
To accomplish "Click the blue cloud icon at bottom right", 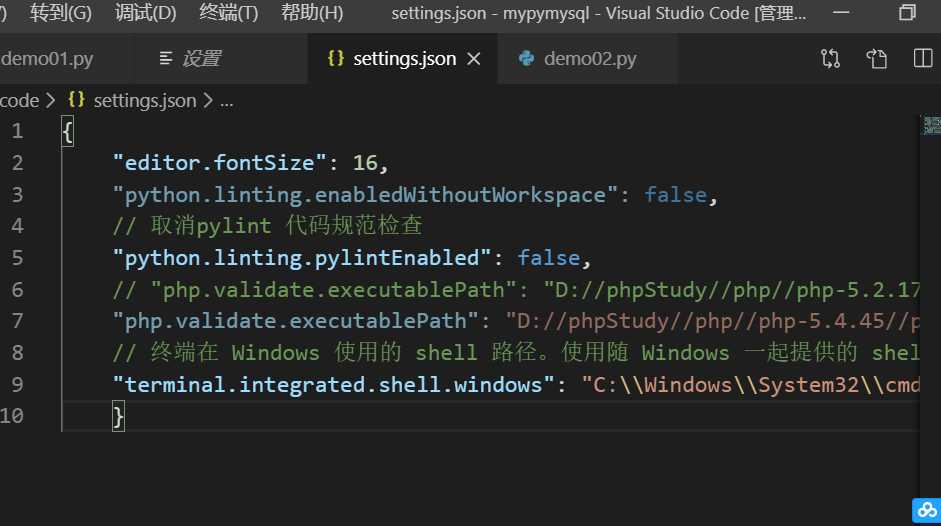I will [925, 510].
